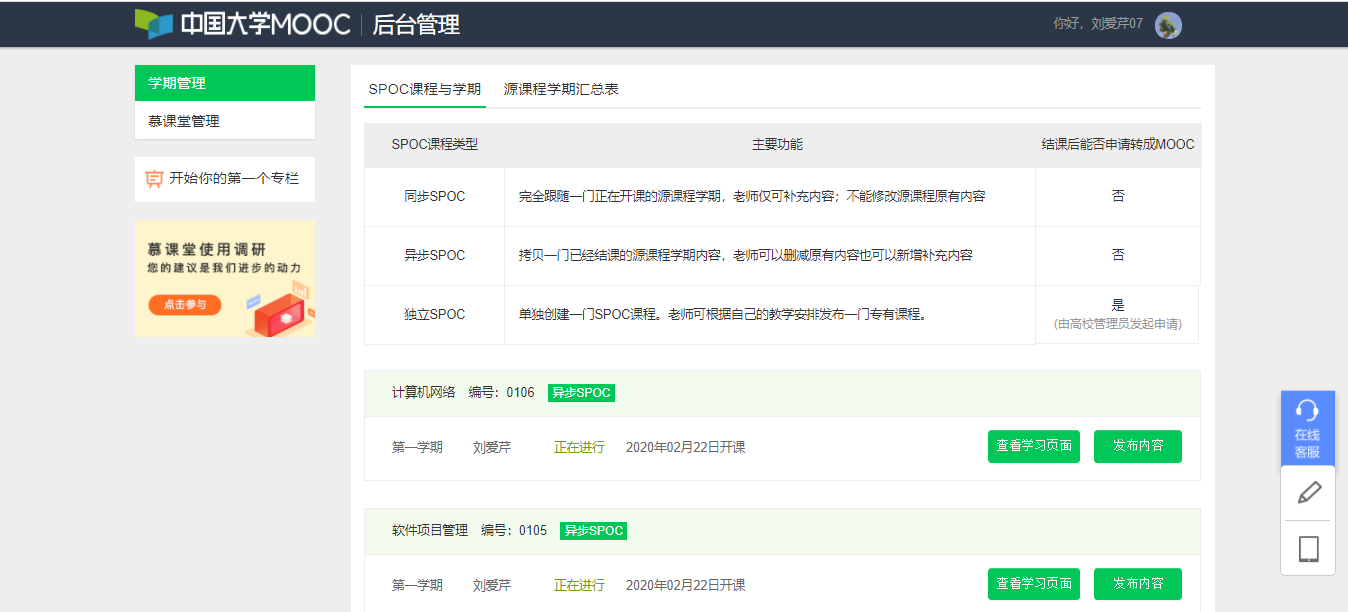Open 在线客服 headset support widget
The image size is (1348, 612).
click(1307, 428)
